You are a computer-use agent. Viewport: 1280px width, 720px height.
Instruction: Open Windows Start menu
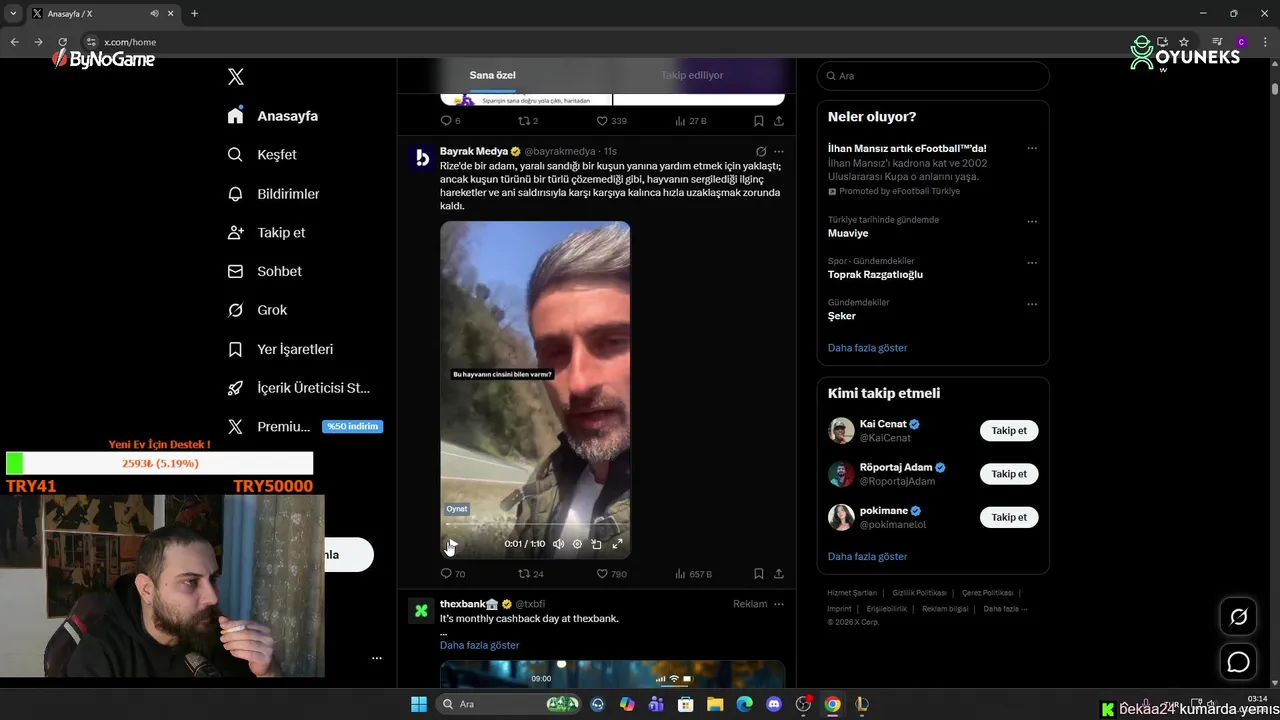[419, 704]
